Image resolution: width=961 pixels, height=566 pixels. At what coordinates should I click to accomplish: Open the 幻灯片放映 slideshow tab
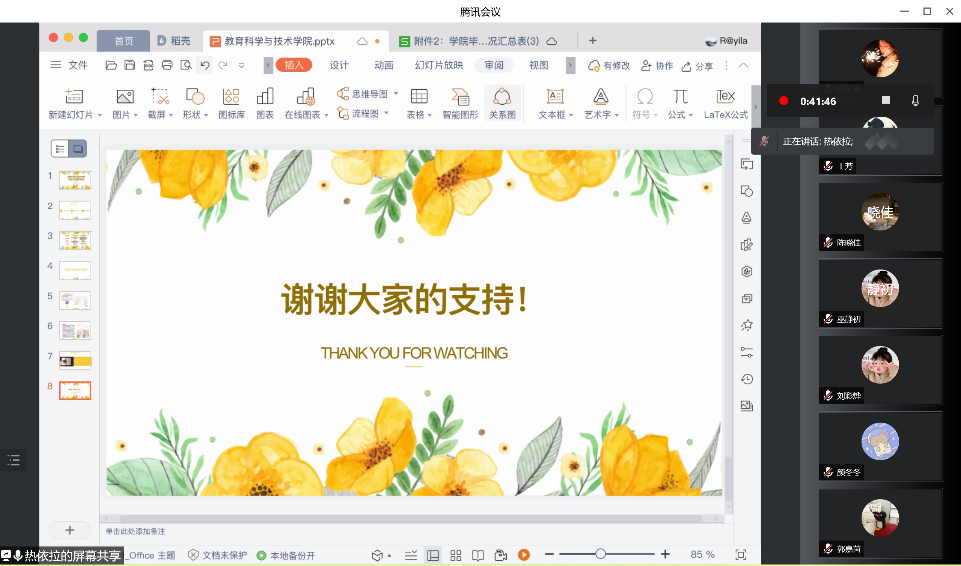[439, 66]
